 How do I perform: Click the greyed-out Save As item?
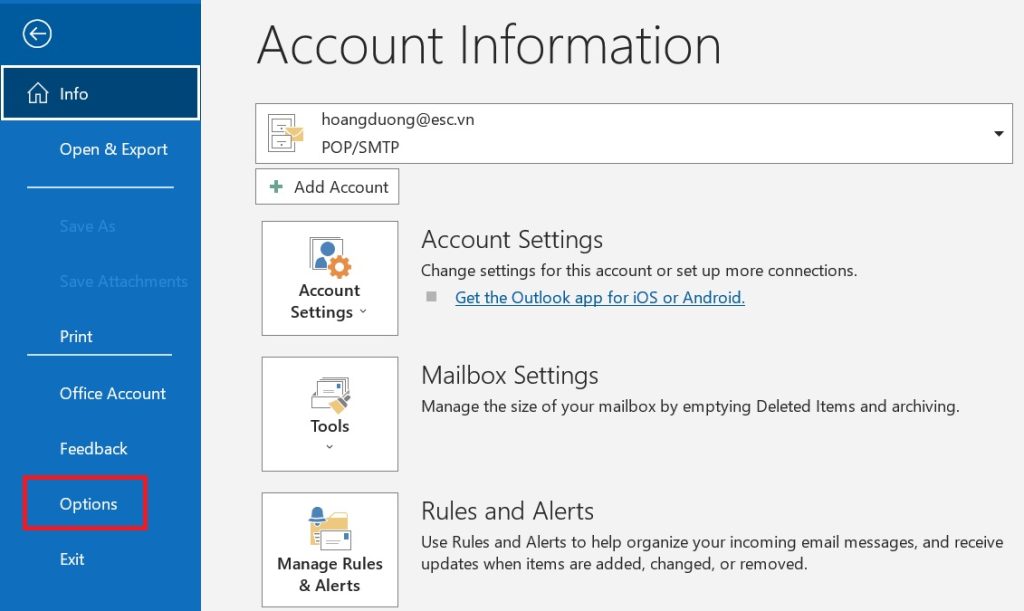click(x=88, y=227)
